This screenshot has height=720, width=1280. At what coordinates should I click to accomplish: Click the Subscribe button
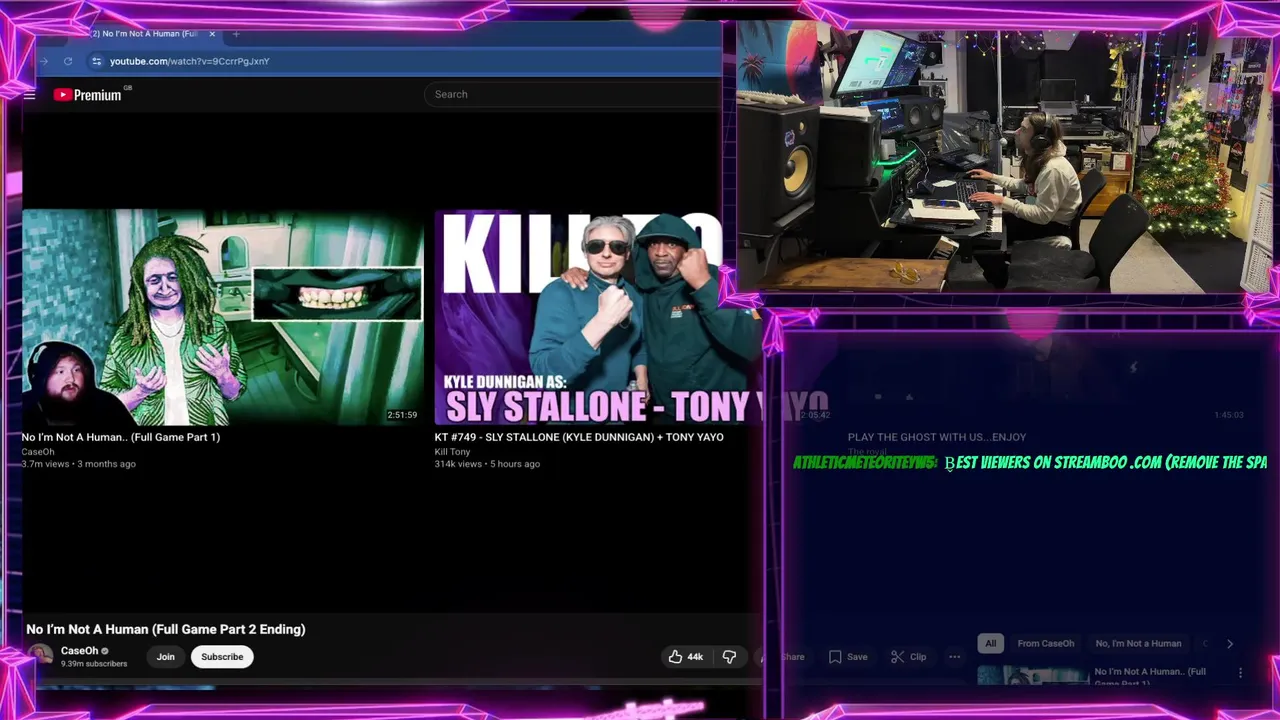(x=222, y=657)
